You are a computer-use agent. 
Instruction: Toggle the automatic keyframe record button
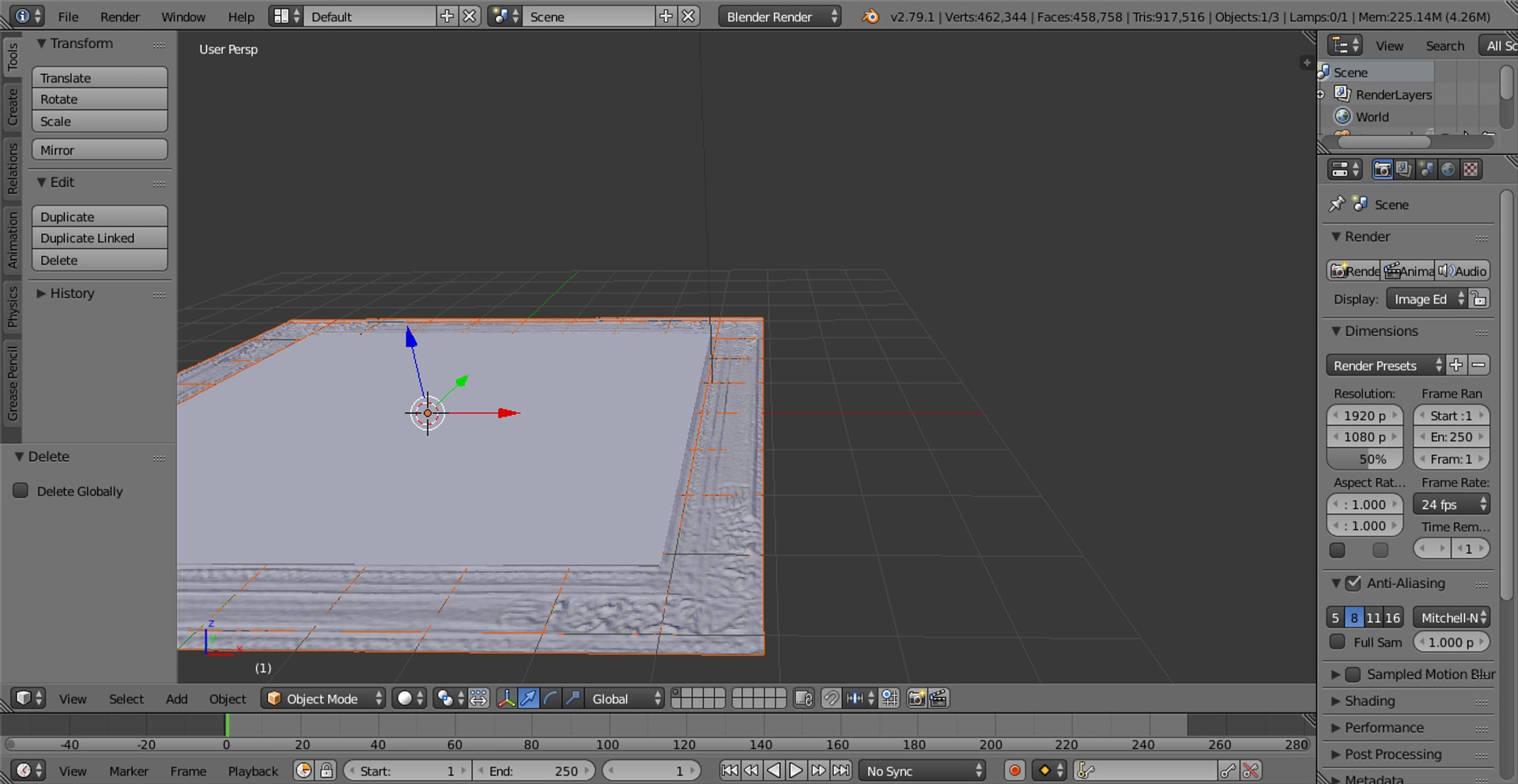pyautogui.click(x=1015, y=771)
